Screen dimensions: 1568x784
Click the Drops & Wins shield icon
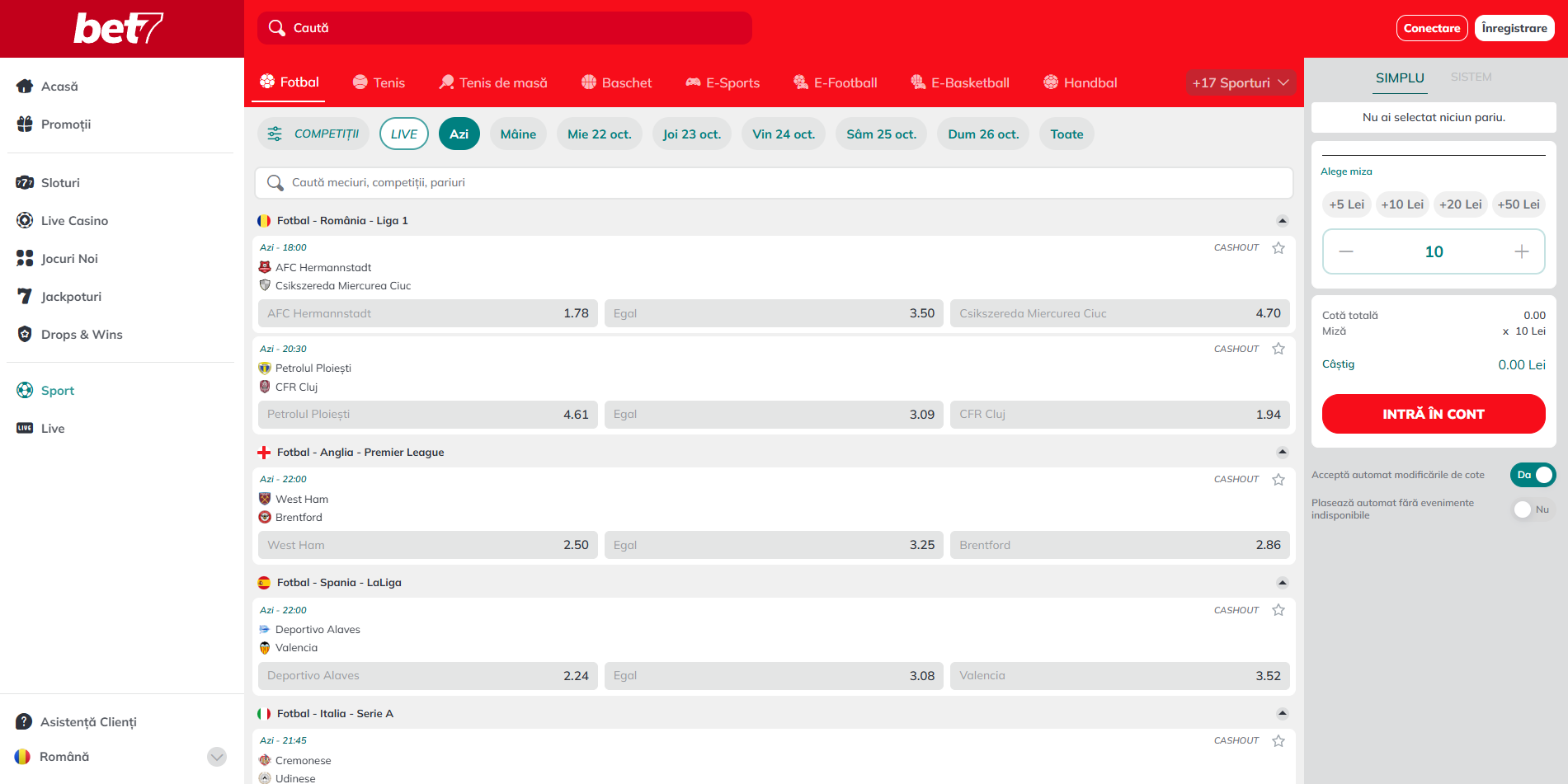25,334
